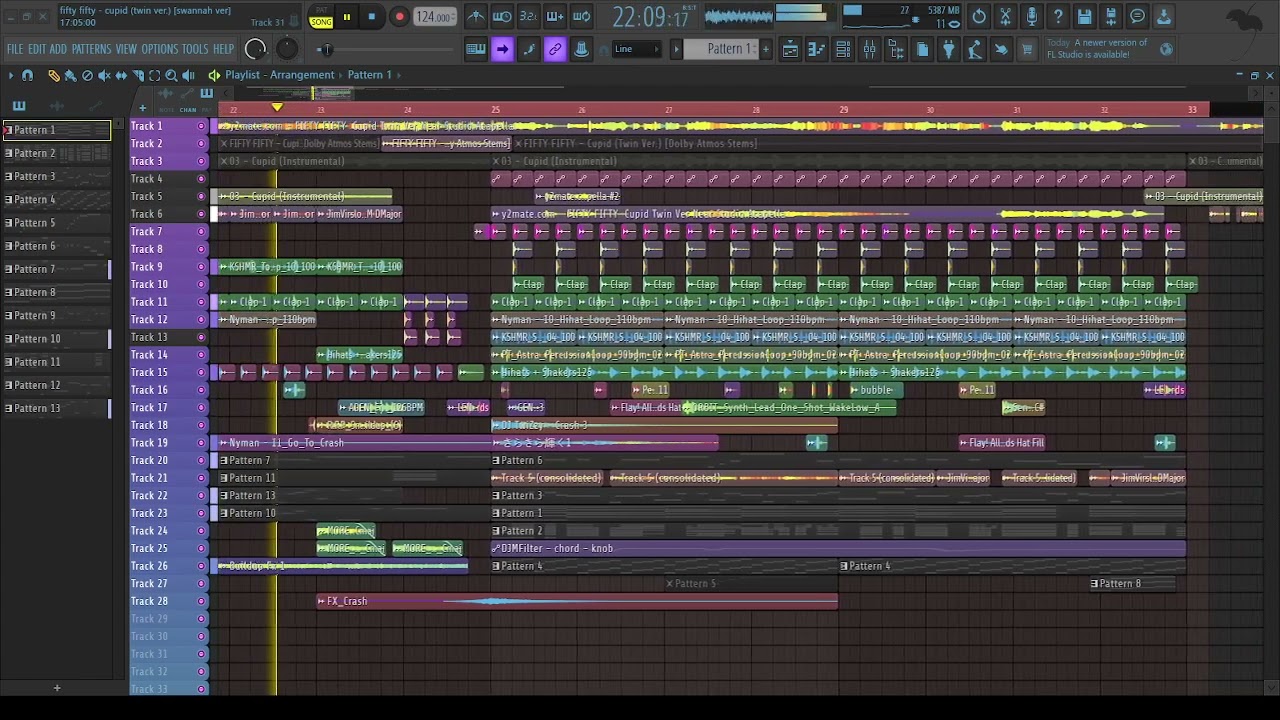
Task: Add a new pattern with plus button
Action: (766, 49)
